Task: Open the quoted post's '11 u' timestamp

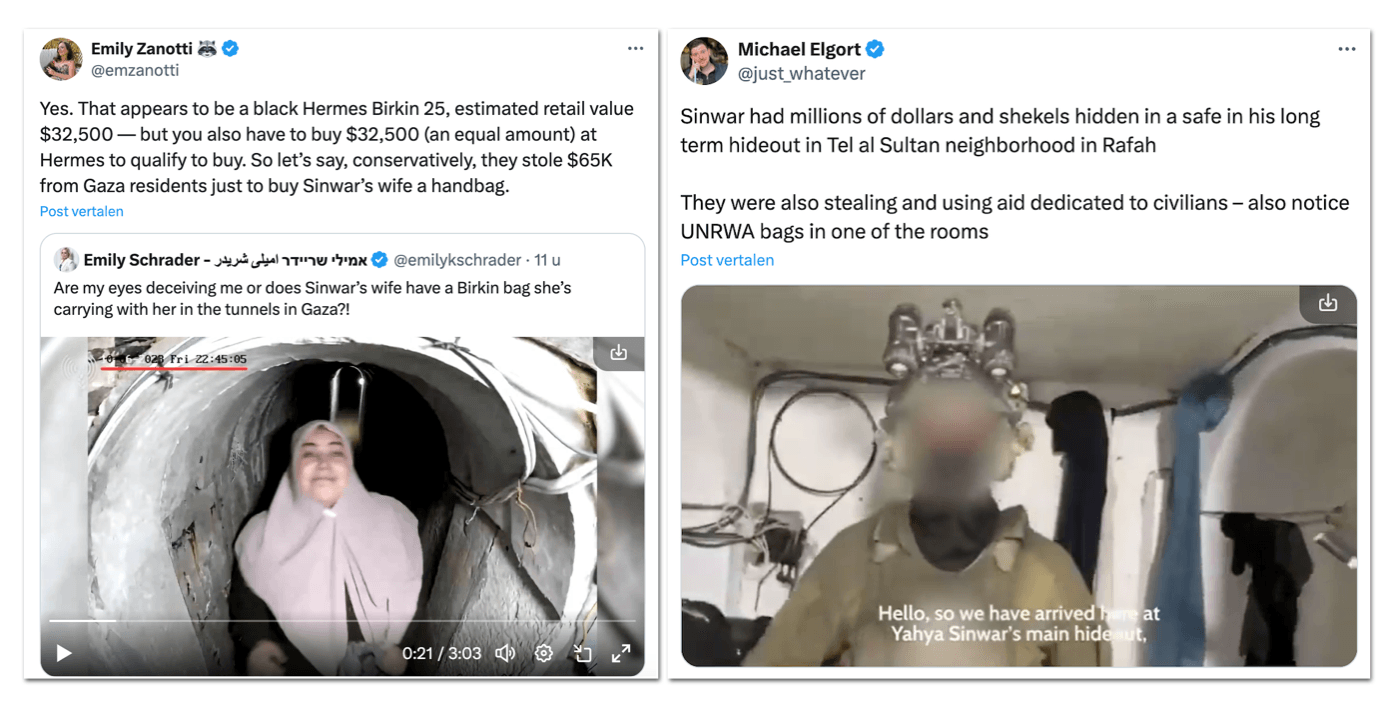Action: 547,260
